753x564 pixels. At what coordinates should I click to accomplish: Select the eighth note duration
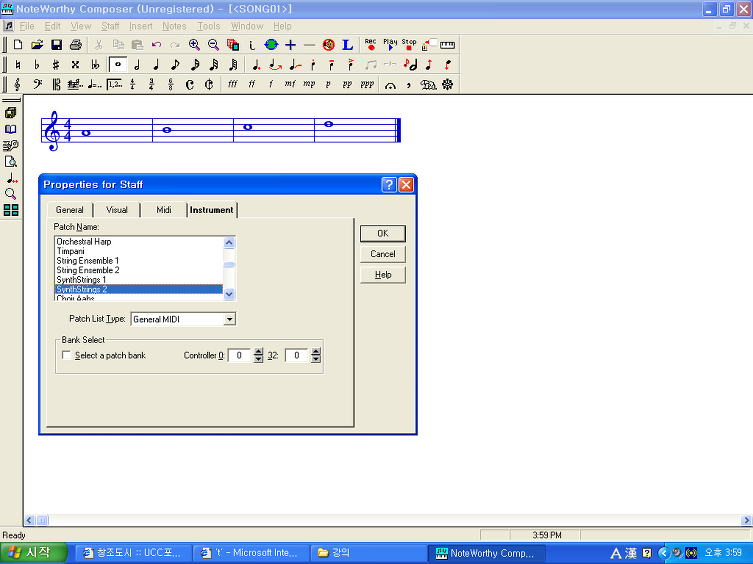[175, 64]
